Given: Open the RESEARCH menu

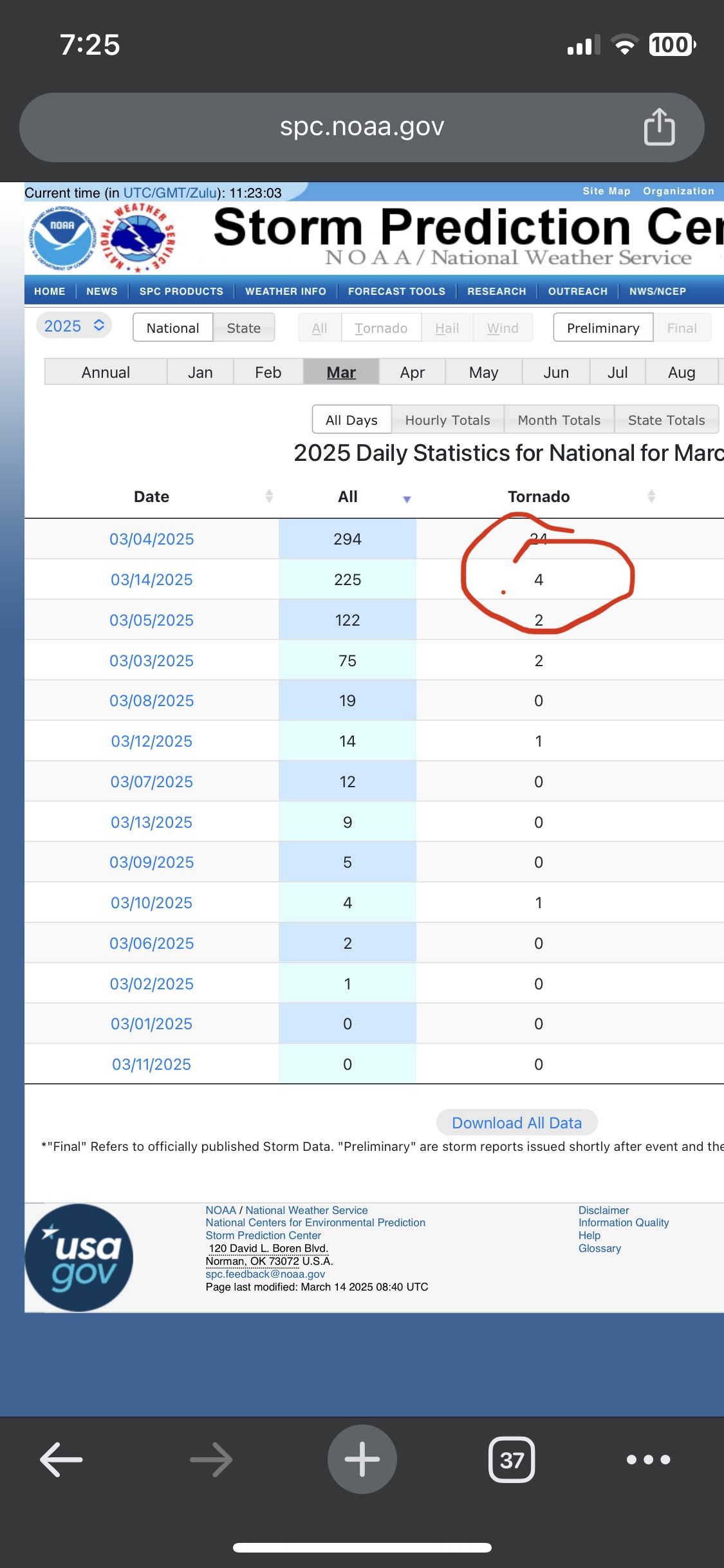Looking at the screenshot, I should click(x=497, y=291).
